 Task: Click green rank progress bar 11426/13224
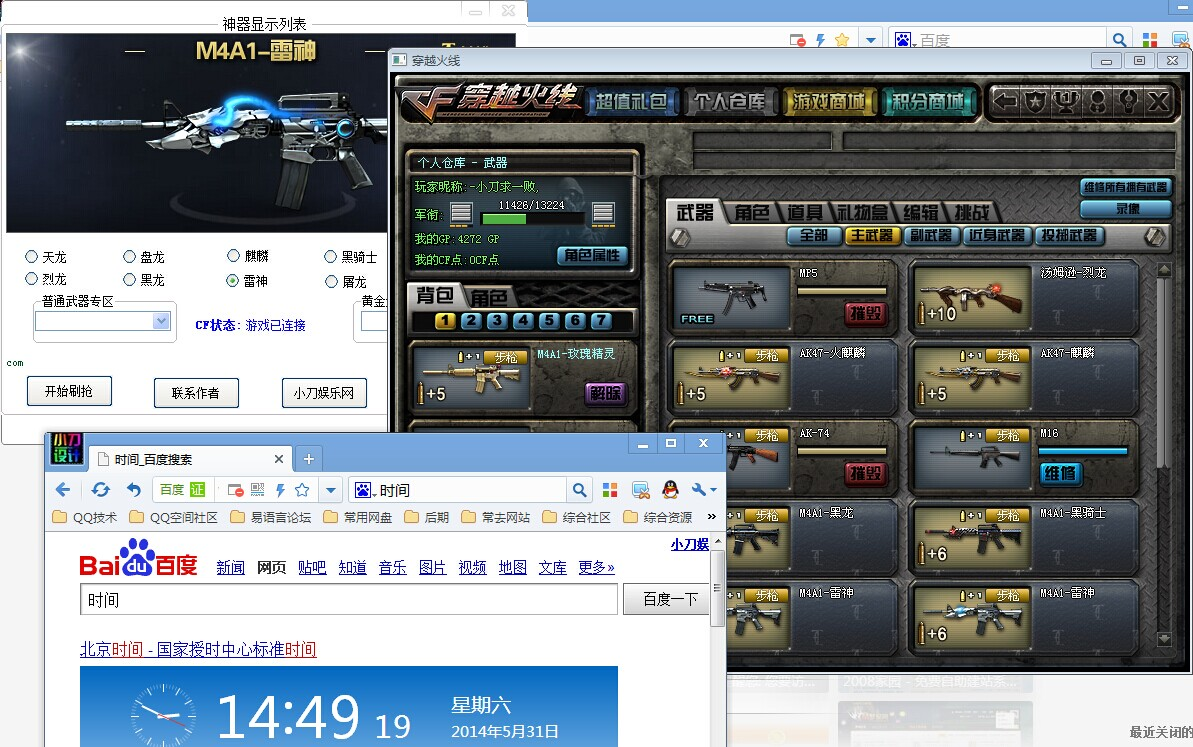[531, 219]
